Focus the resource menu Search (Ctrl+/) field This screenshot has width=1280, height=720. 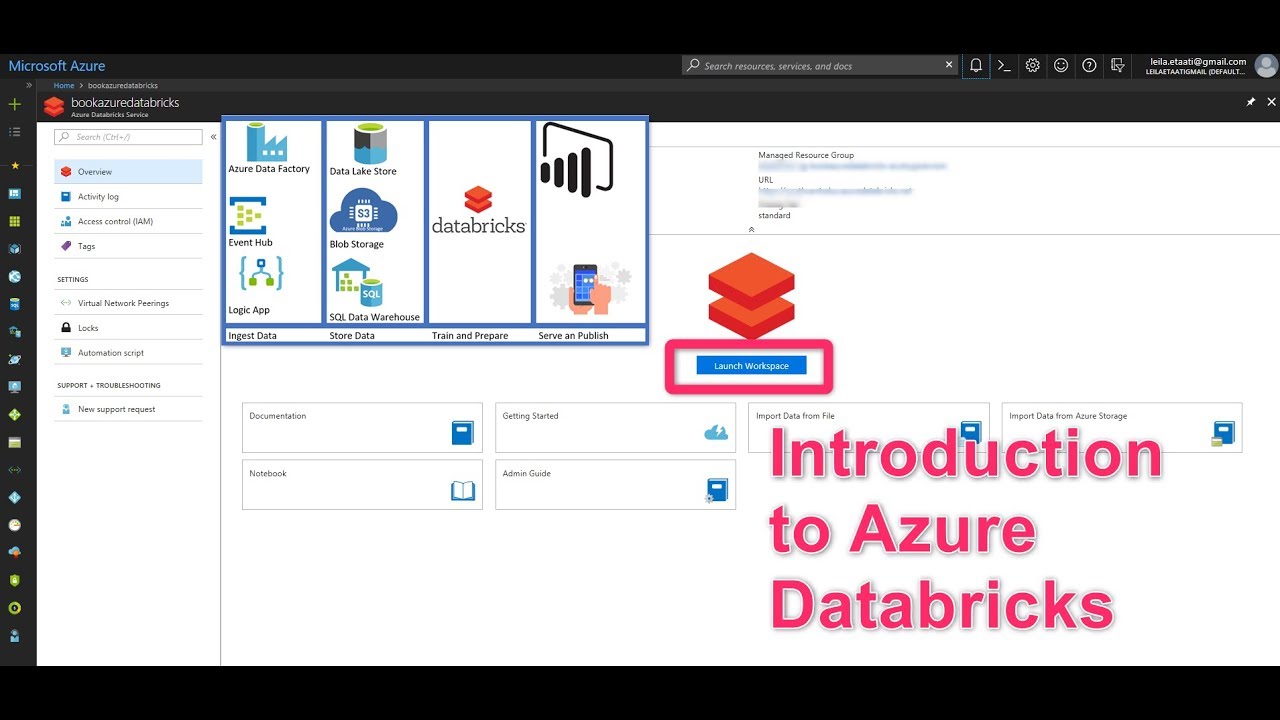[x=128, y=137]
